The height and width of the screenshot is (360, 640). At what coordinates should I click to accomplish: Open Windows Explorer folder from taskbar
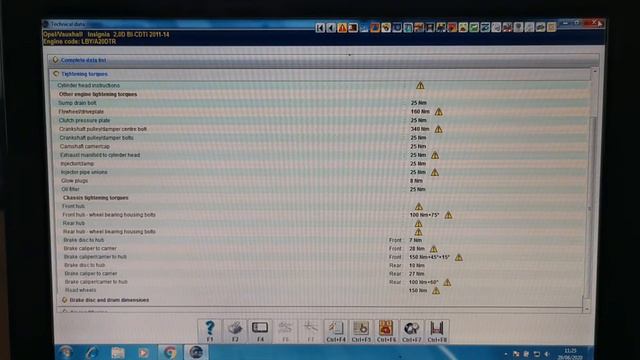pyautogui.click(x=118, y=352)
